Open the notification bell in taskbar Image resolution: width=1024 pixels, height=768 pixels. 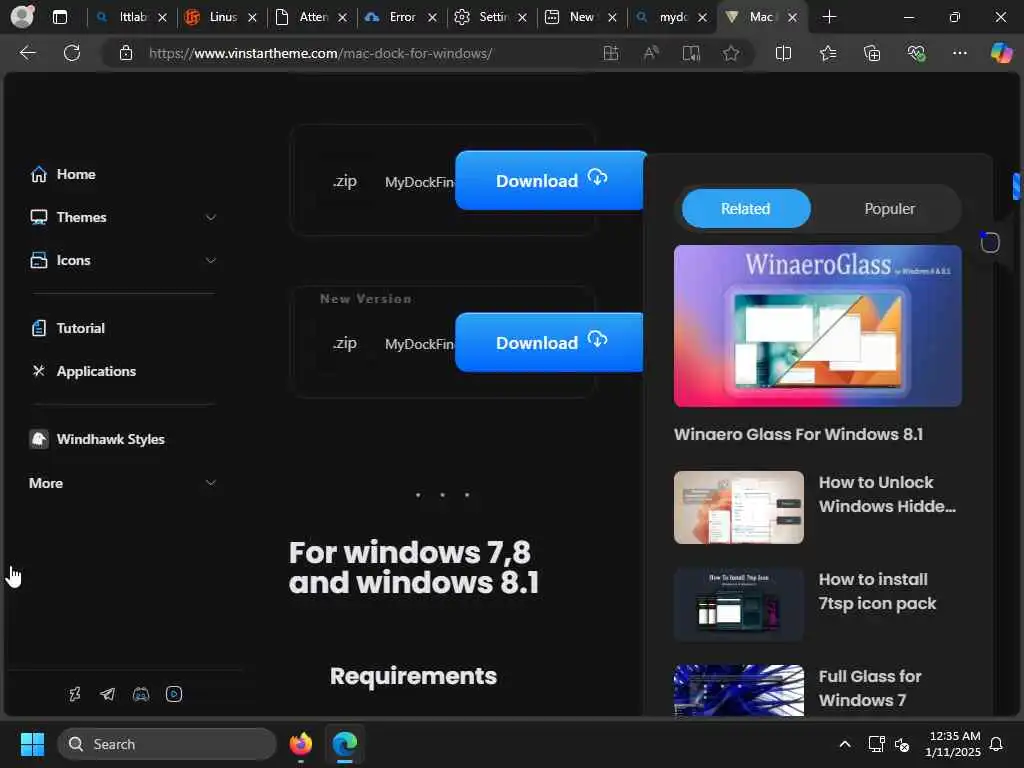click(x=997, y=744)
